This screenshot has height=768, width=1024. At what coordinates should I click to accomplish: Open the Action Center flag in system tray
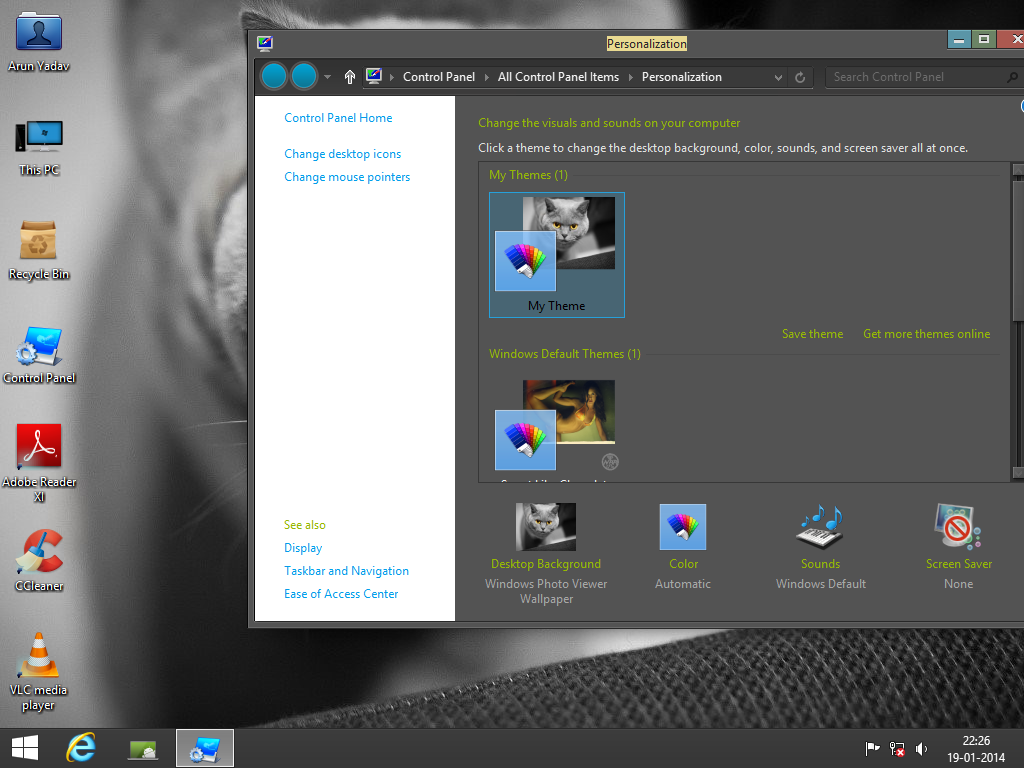(871, 748)
